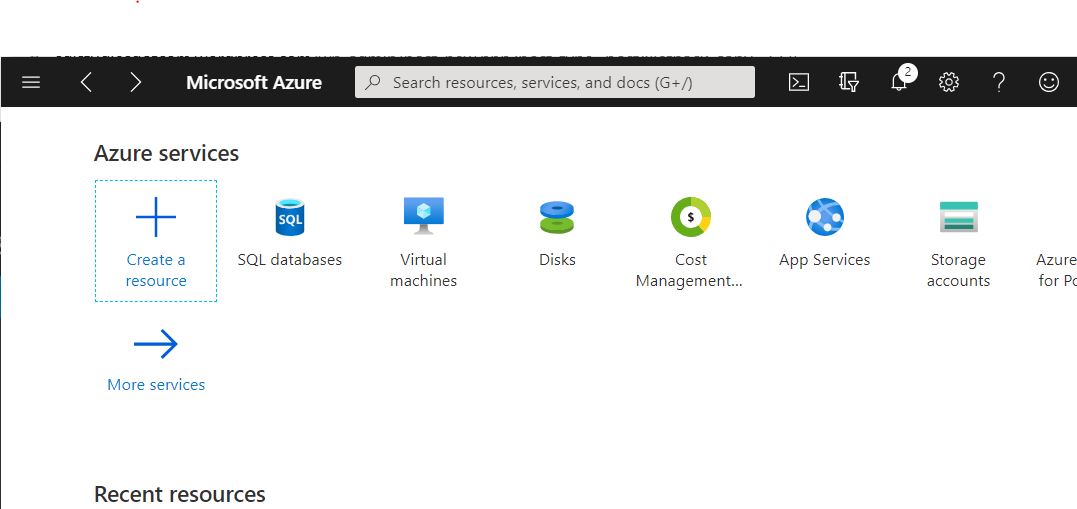1077x509 pixels.
Task: Open the portal hamburger menu
Action: click(x=31, y=82)
